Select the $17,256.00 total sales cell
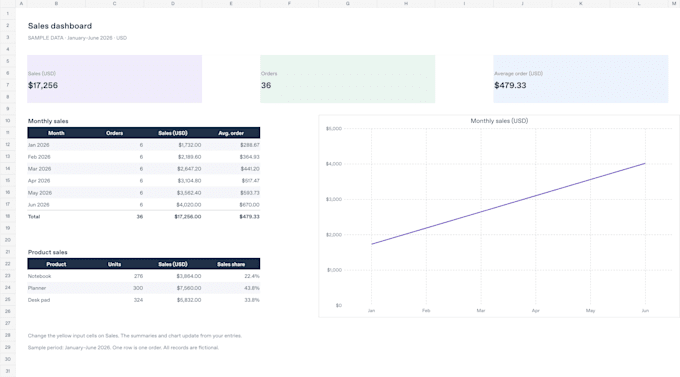 coord(173,216)
